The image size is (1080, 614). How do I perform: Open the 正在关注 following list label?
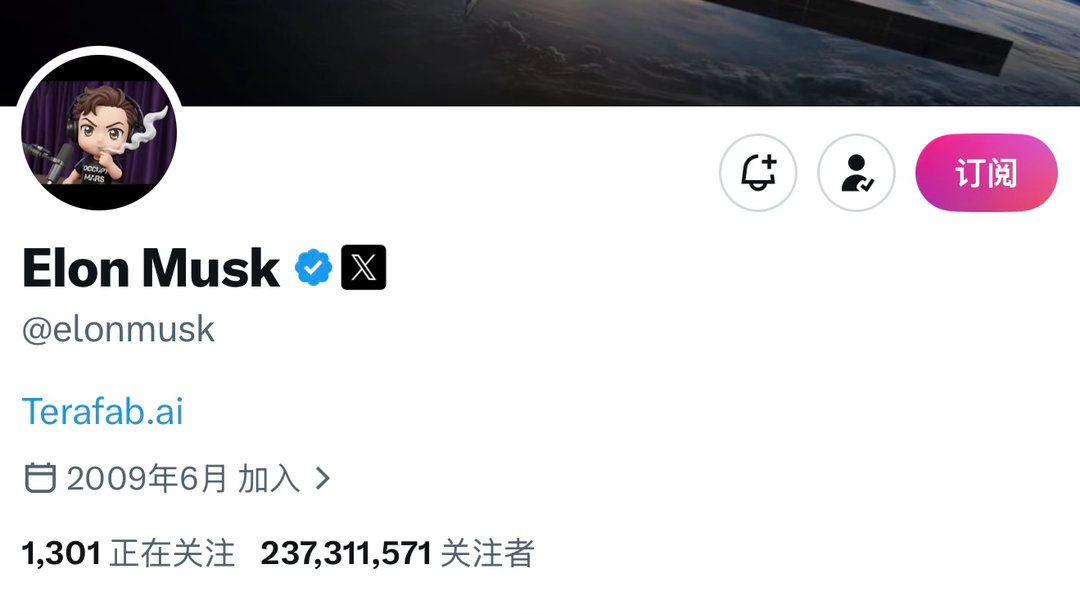172,553
